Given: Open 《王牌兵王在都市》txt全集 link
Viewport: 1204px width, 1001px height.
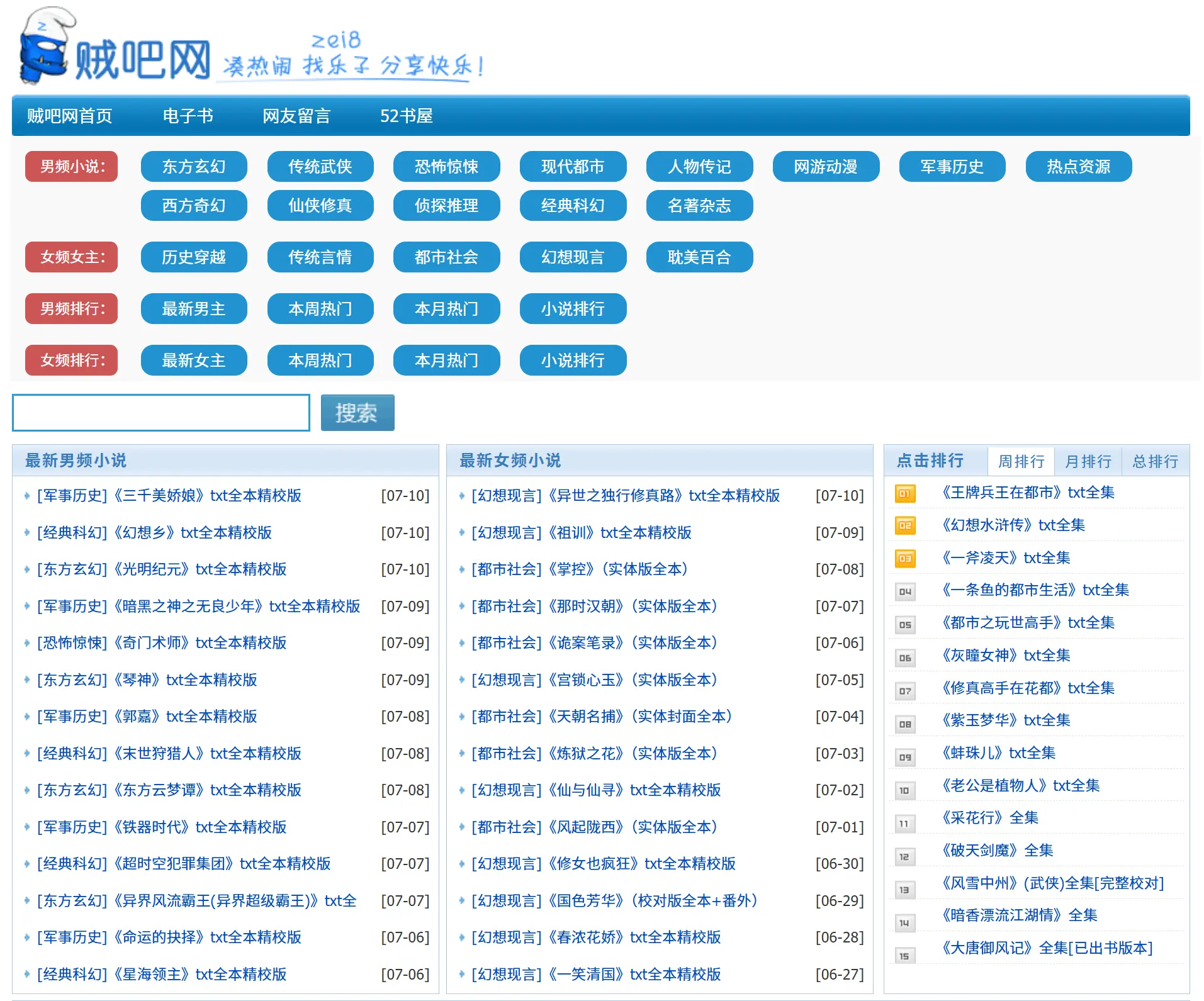Looking at the screenshot, I should [x=1027, y=493].
